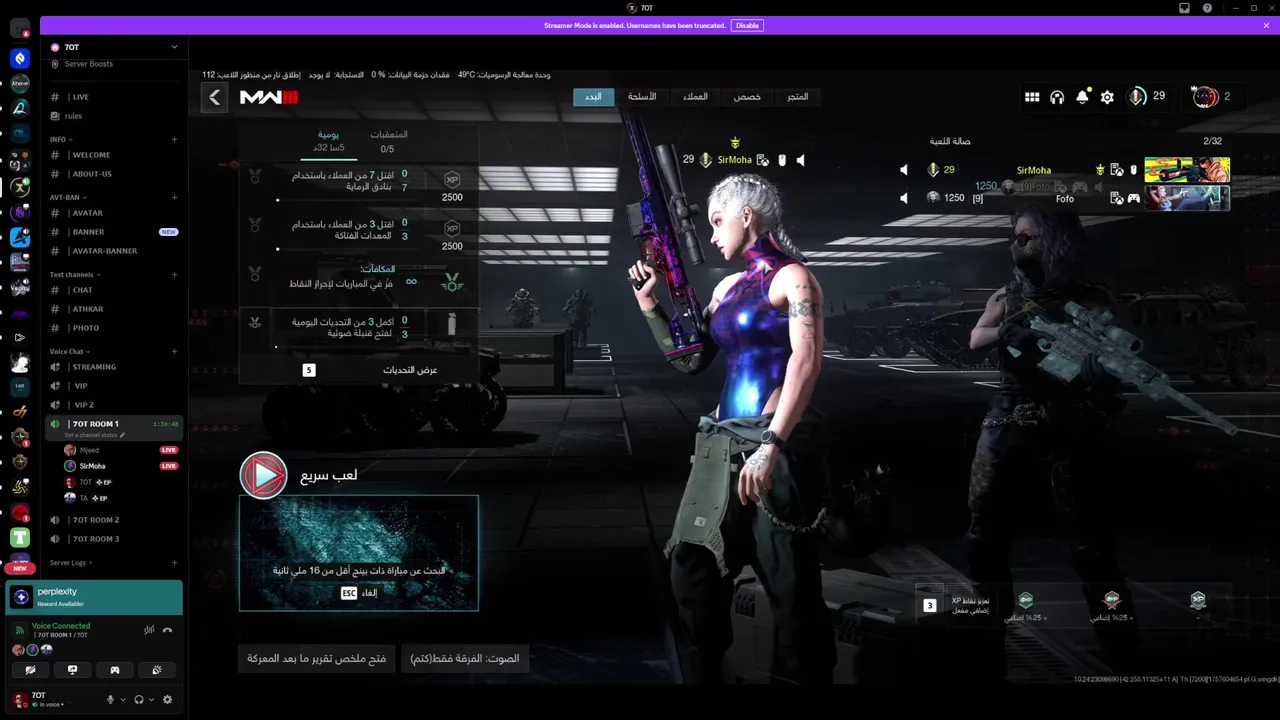The height and width of the screenshot is (720, 1280).
Task: Collapse the AVT-BAN channel category
Action: pos(68,197)
